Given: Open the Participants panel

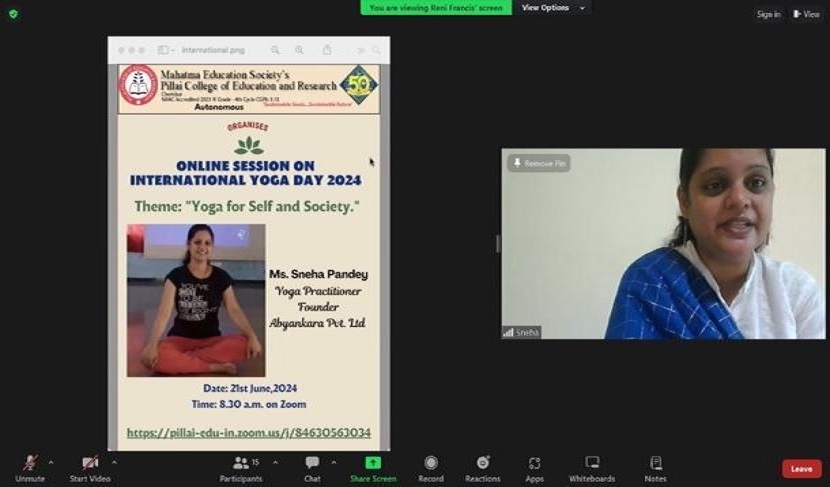Looking at the screenshot, I should coord(241,468).
